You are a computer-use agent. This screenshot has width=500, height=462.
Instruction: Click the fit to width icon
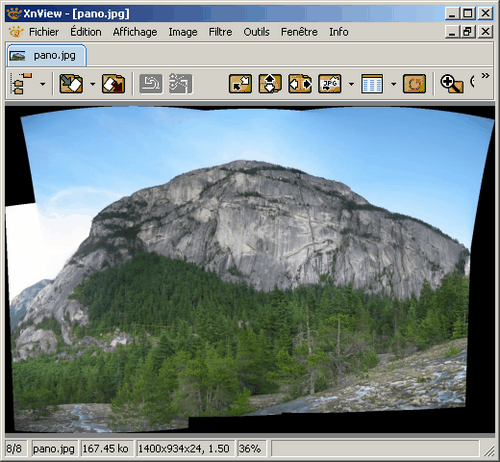[300, 84]
